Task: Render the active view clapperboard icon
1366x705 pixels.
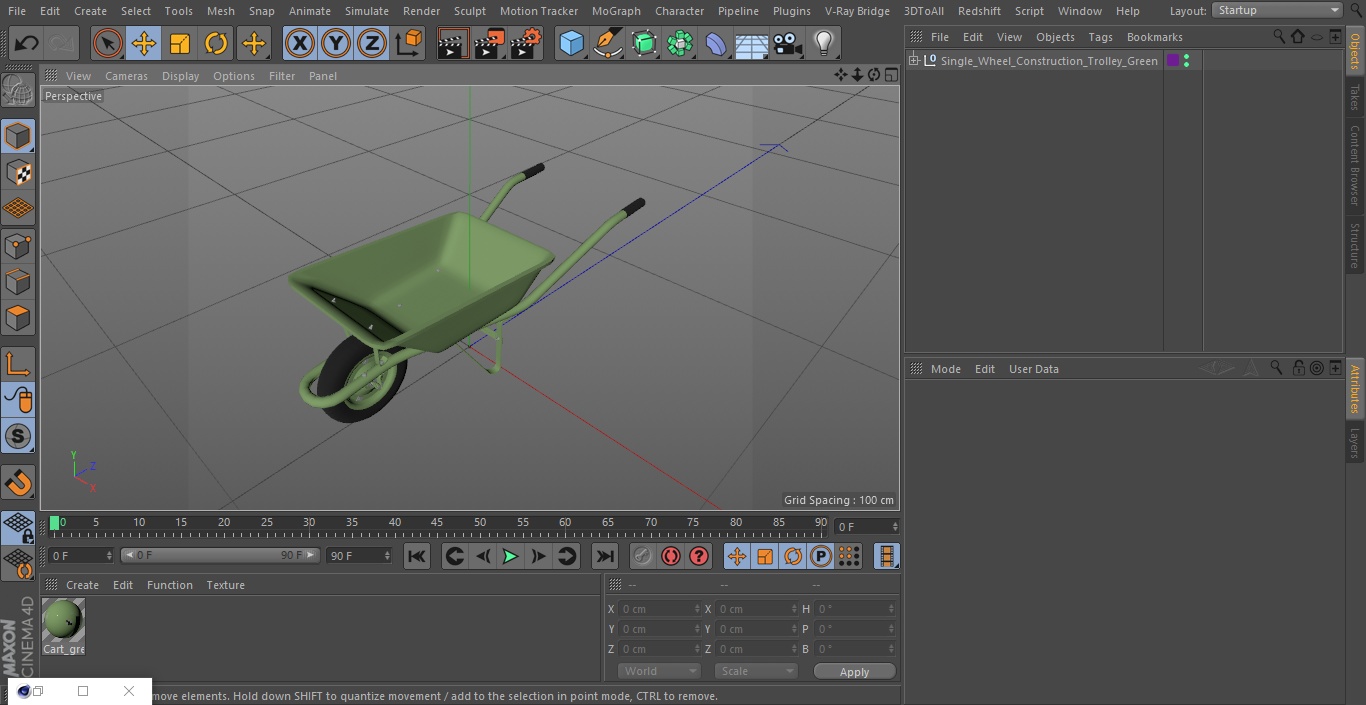Action: point(453,43)
